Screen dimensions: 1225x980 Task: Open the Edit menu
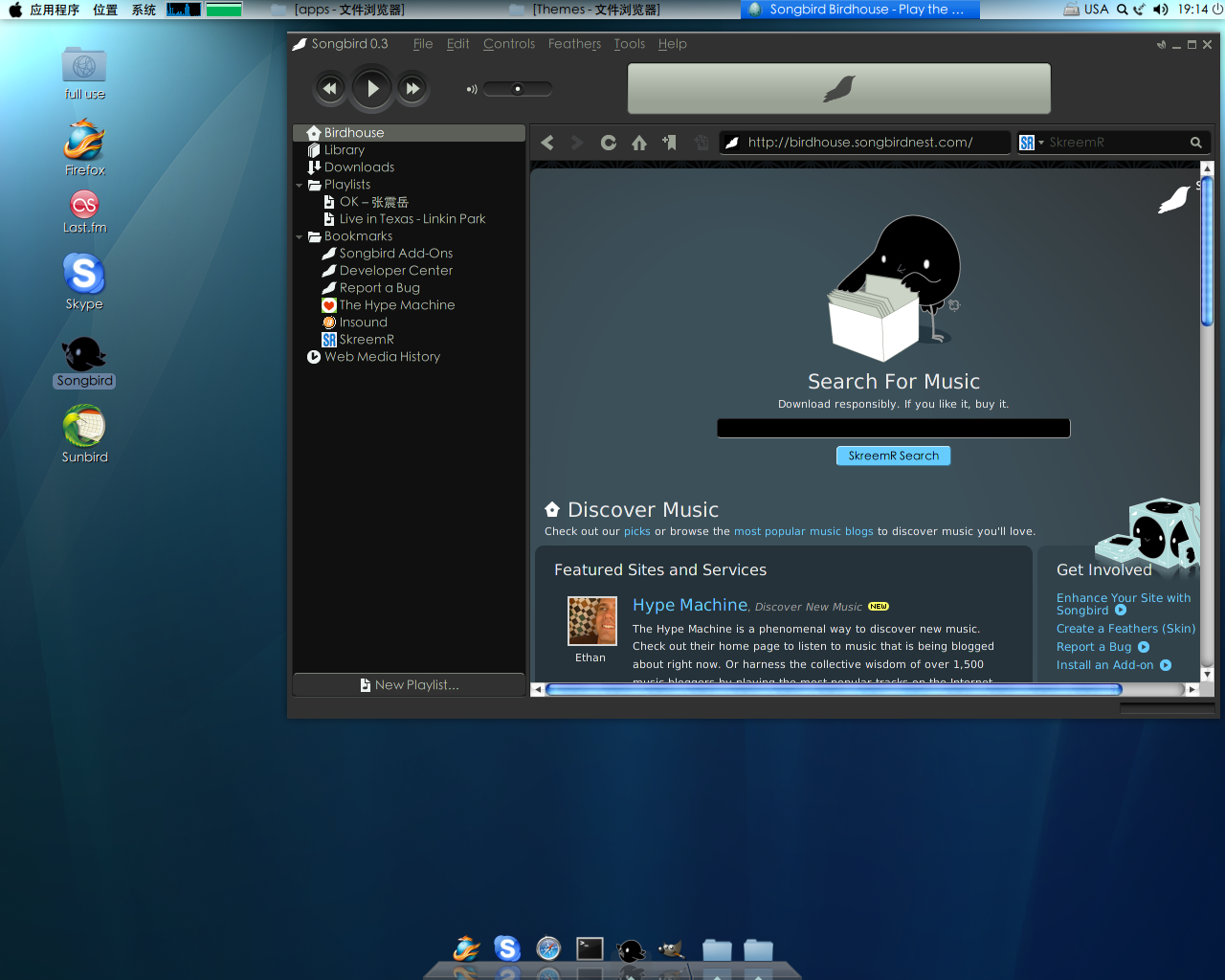[457, 44]
